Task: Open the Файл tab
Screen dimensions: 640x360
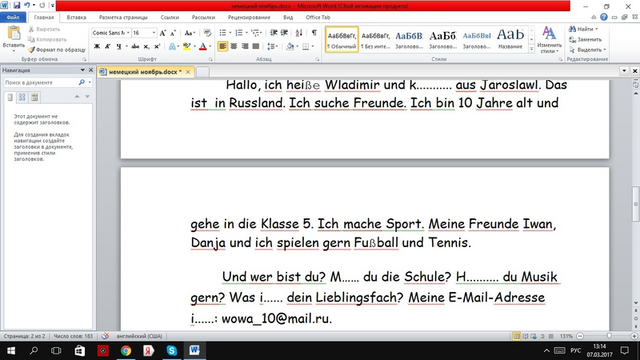Action: pos(13,18)
